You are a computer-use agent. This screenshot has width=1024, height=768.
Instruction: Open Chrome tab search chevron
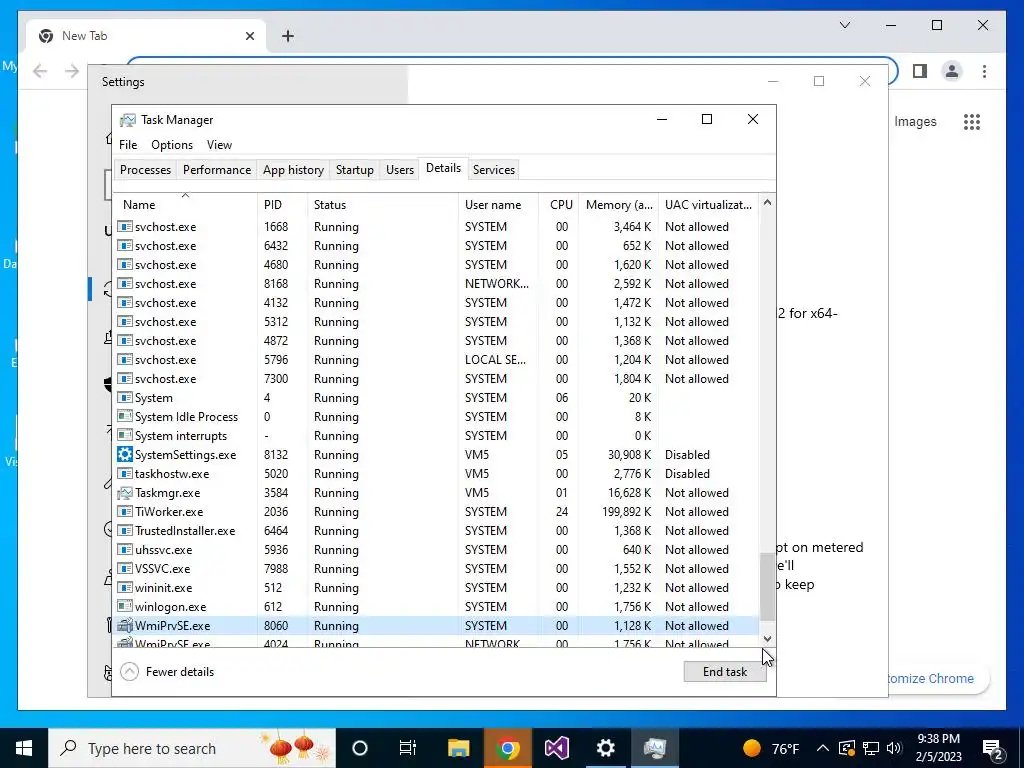click(x=844, y=25)
